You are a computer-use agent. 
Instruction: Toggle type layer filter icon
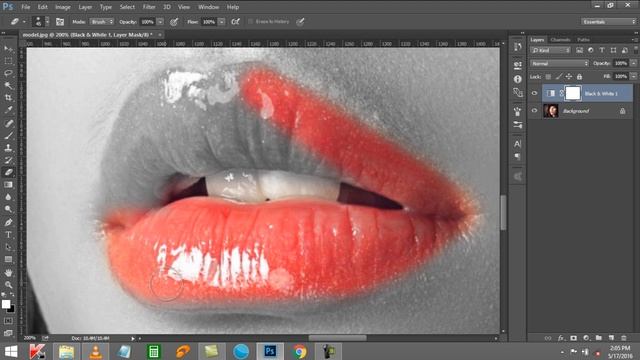click(x=602, y=50)
